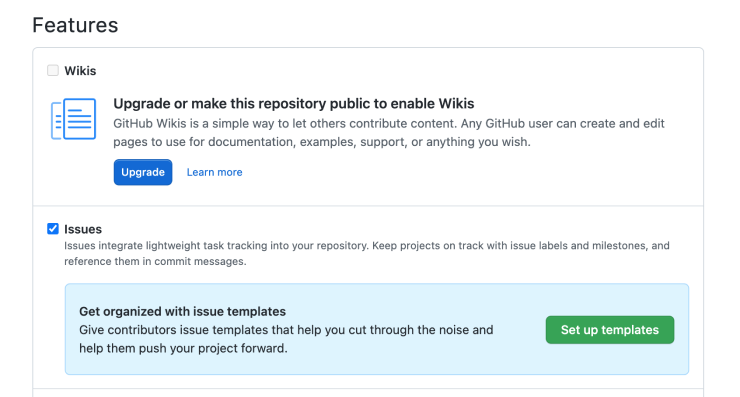The width and height of the screenshot is (740, 397).
Task: Click the Wikis documentation pages icon
Action: [74, 119]
